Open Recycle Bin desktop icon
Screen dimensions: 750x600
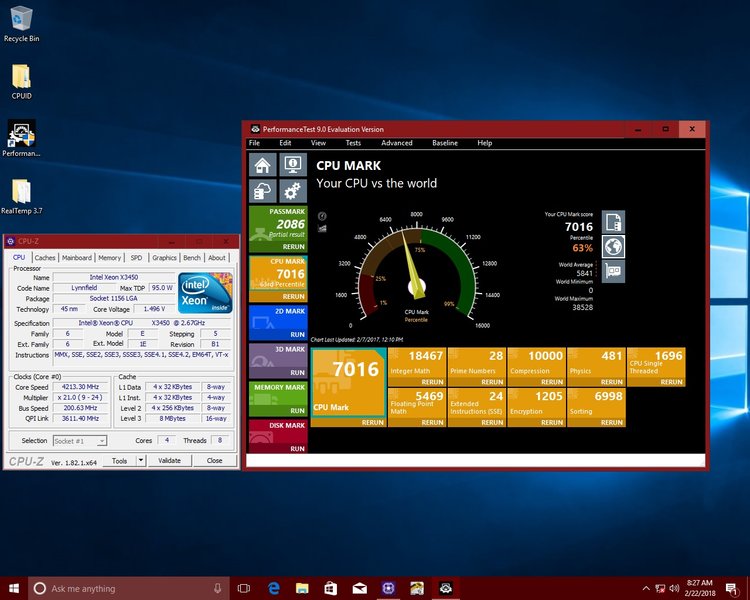click(21, 24)
